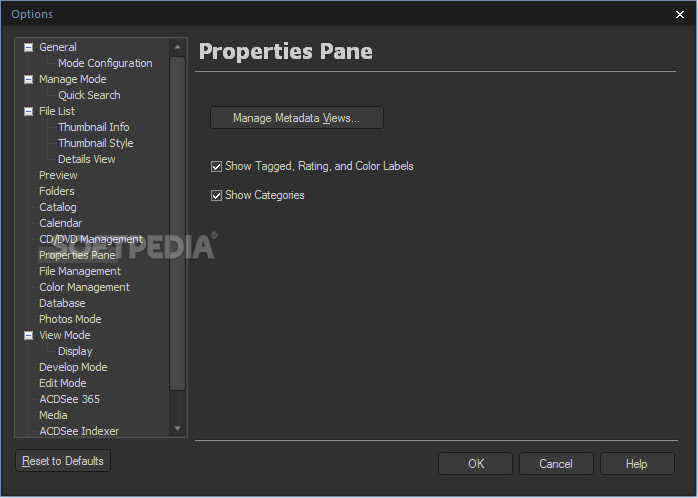Viewport: 698px width, 498px height.
Task: Open Color Management settings
Action: point(85,287)
